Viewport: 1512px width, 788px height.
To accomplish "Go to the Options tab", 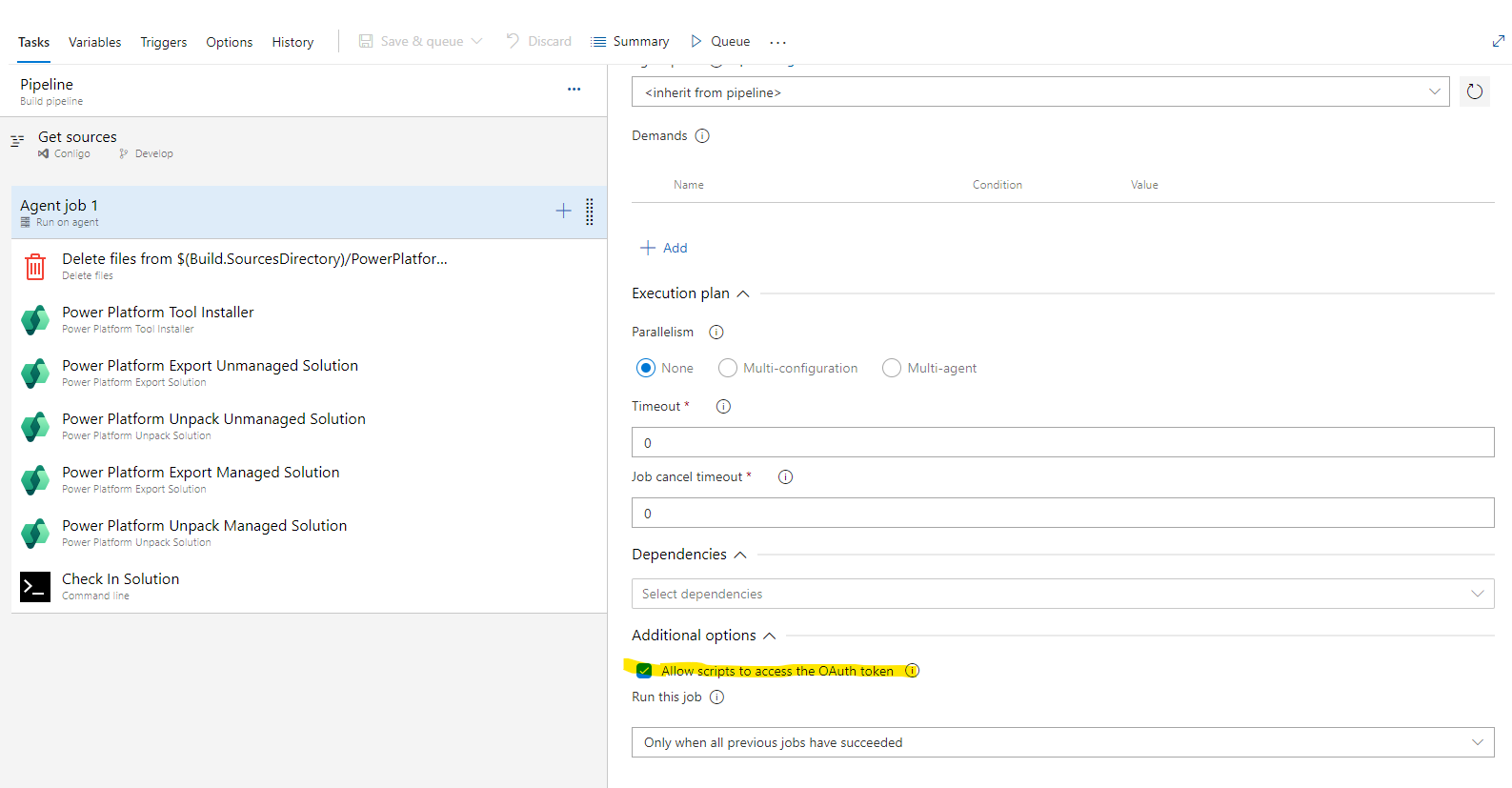I will (229, 42).
